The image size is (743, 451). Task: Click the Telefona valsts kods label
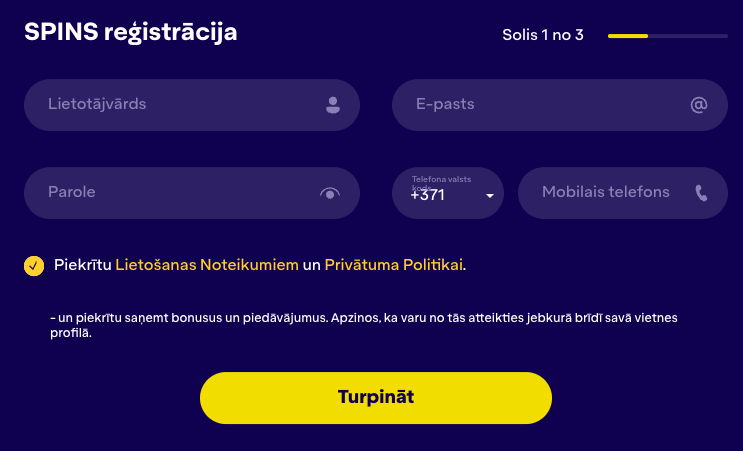441,182
